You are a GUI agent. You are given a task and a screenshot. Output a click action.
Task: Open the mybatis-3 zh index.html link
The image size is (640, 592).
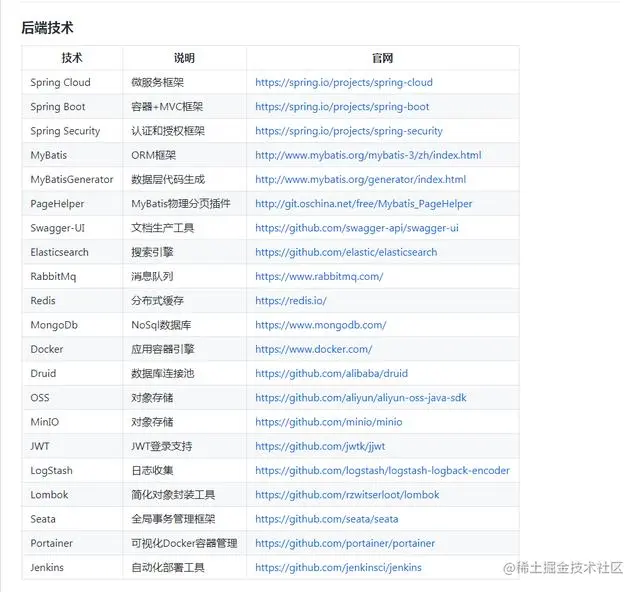(x=368, y=155)
